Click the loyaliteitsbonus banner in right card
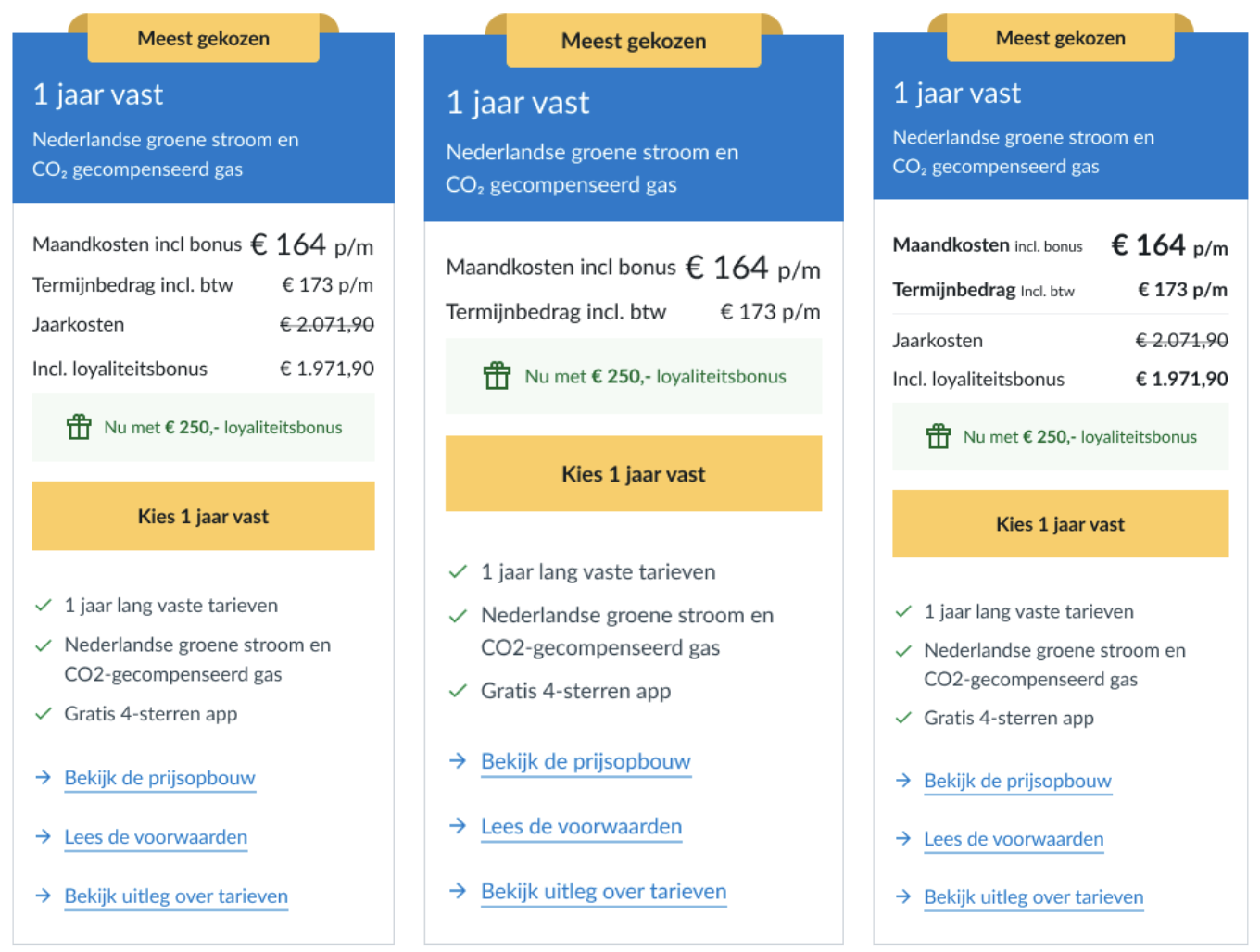1260x952 pixels. pyautogui.click(x=1060, y=436)
